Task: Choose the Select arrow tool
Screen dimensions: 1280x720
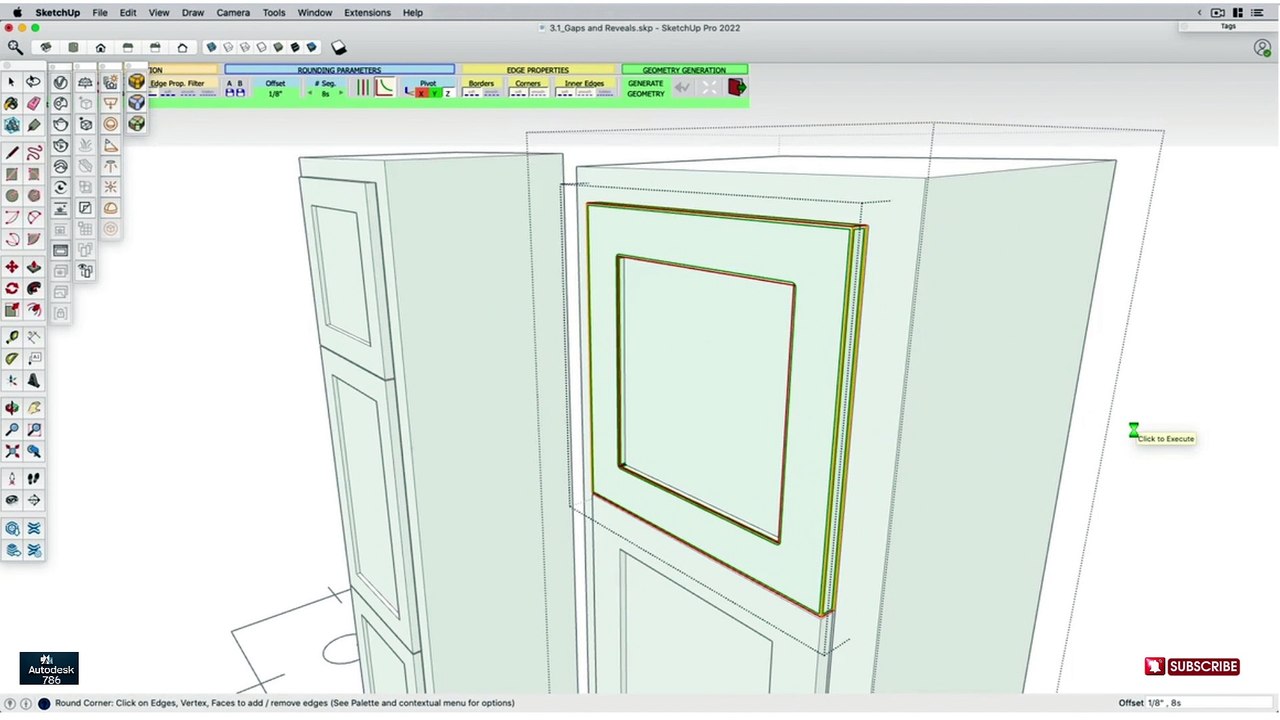Action: click(11, 82)
